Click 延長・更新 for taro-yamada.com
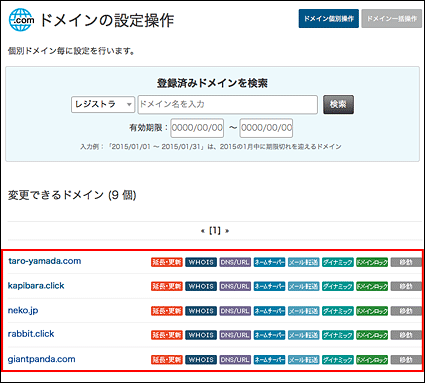Viewport: 425px width, 383px height. 167,262
